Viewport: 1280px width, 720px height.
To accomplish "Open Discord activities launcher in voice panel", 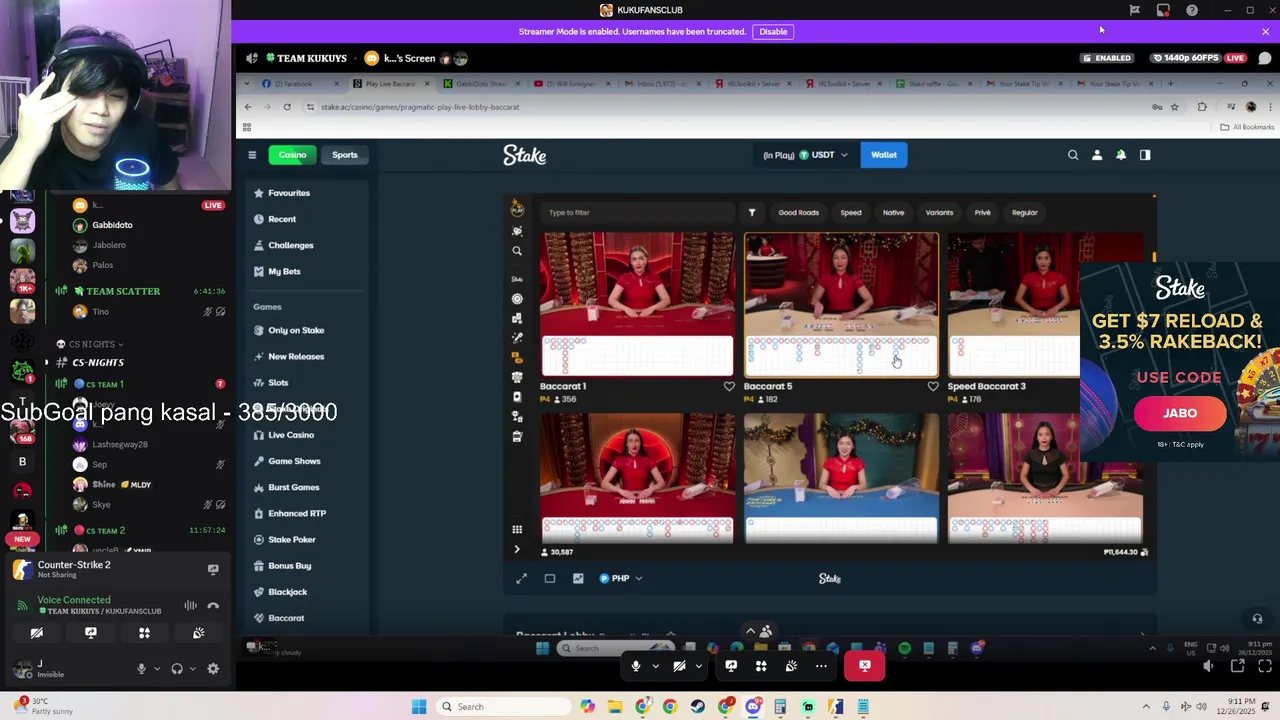I will point(144,633).
